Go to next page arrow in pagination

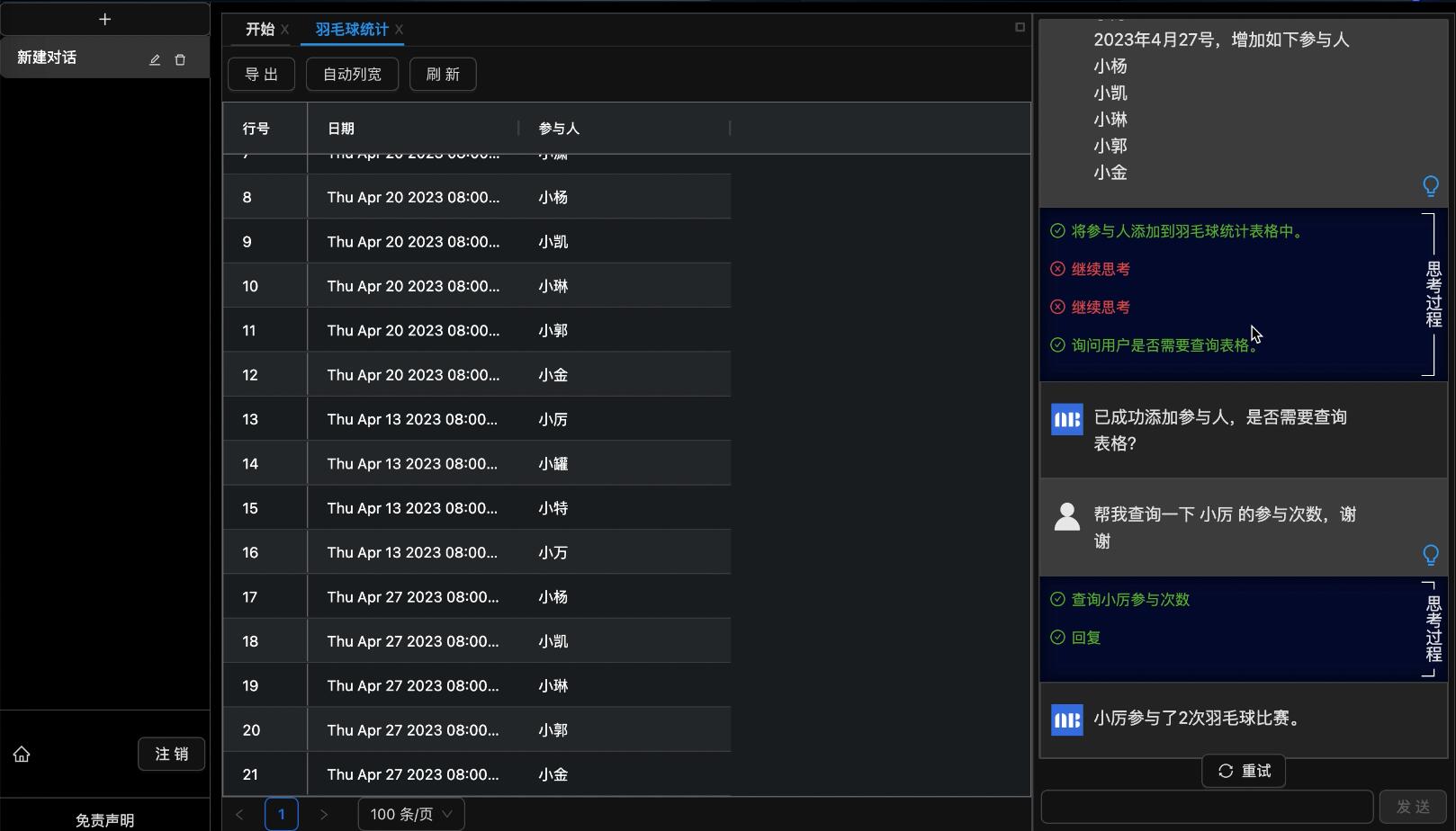(x=324, y=814)
